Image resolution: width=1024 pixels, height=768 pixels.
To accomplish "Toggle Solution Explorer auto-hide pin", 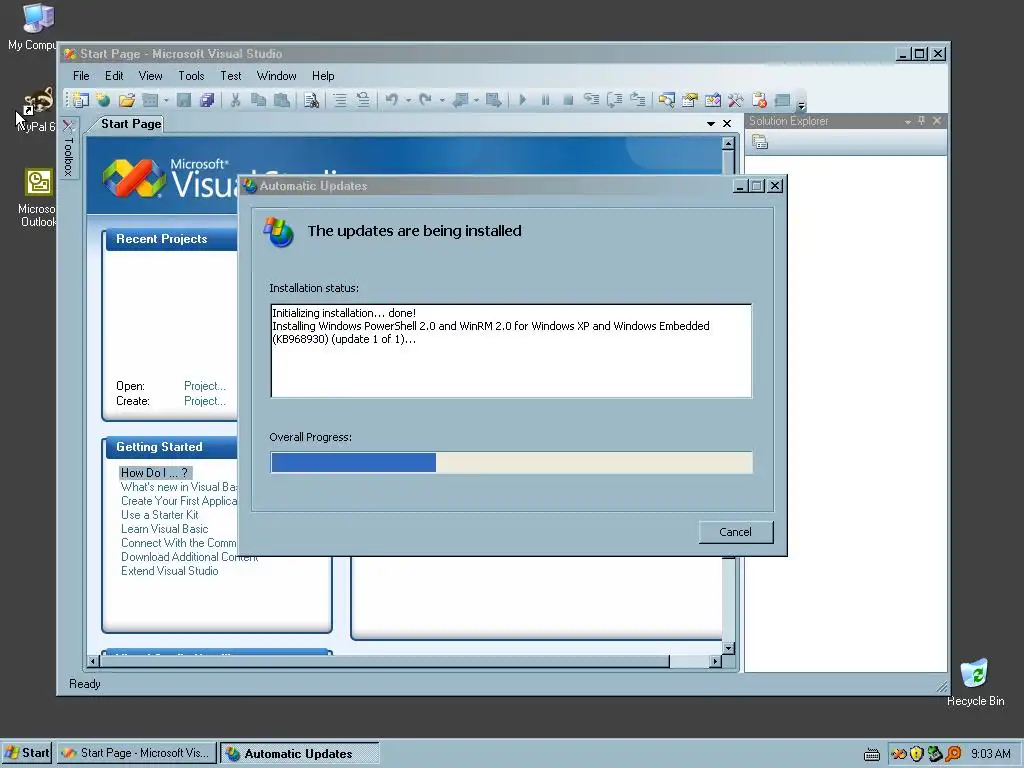I will 921,121.
